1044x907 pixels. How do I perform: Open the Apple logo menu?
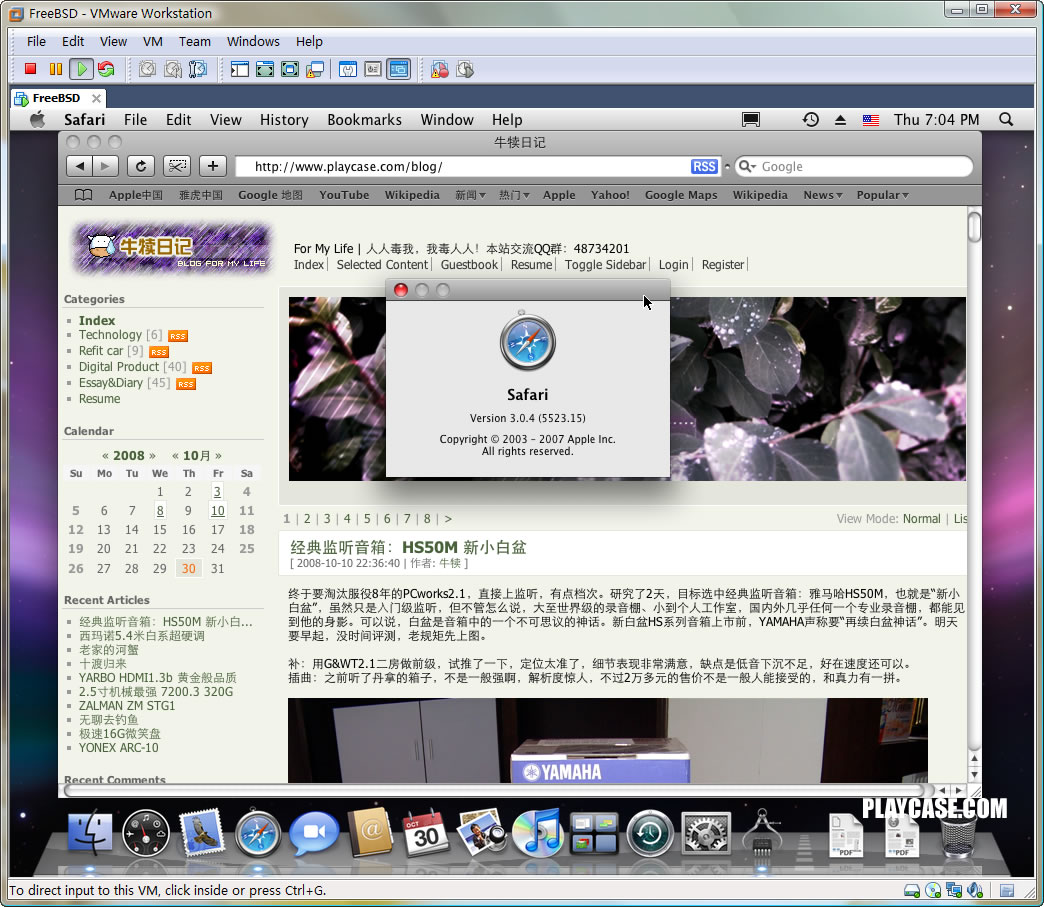click(38, 120)
